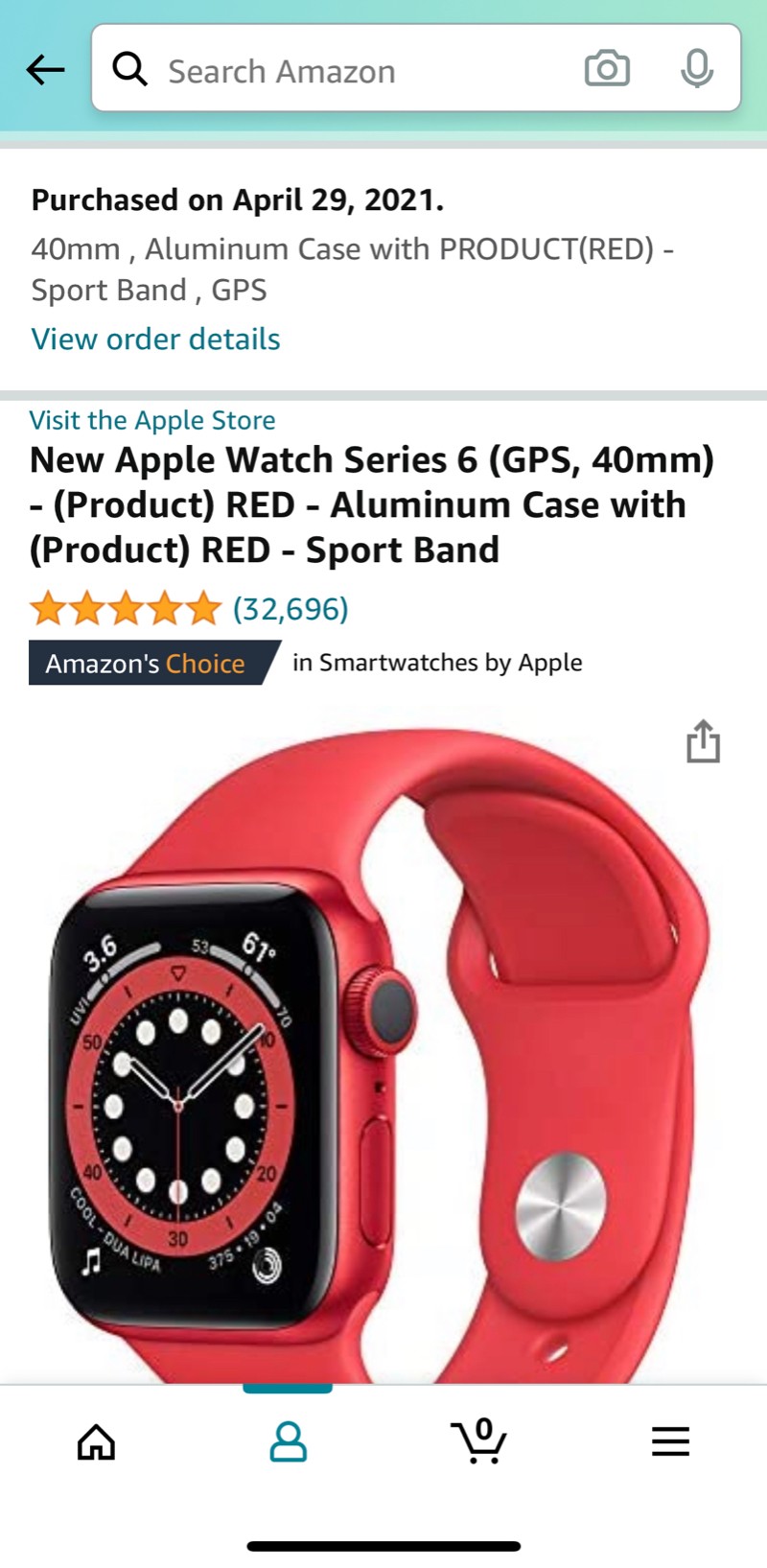This screenshot has width=767, height=1568.
Task: Tap the Purchased on April 29 notice
Action: click(x=238, y=199)
